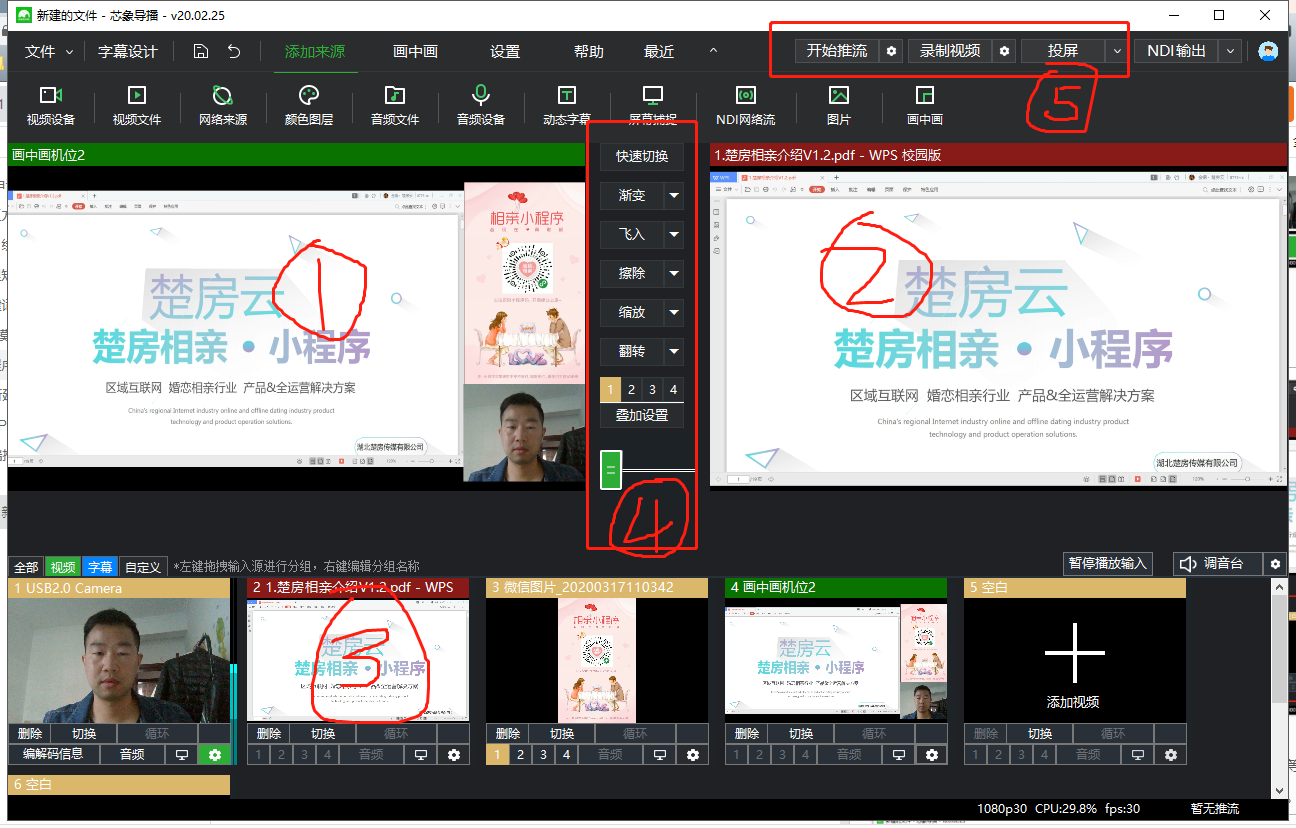Collapse the toolbar with the chevron up
The image size is (1296, 828).
pyautogui.click(x=713, y=51)
